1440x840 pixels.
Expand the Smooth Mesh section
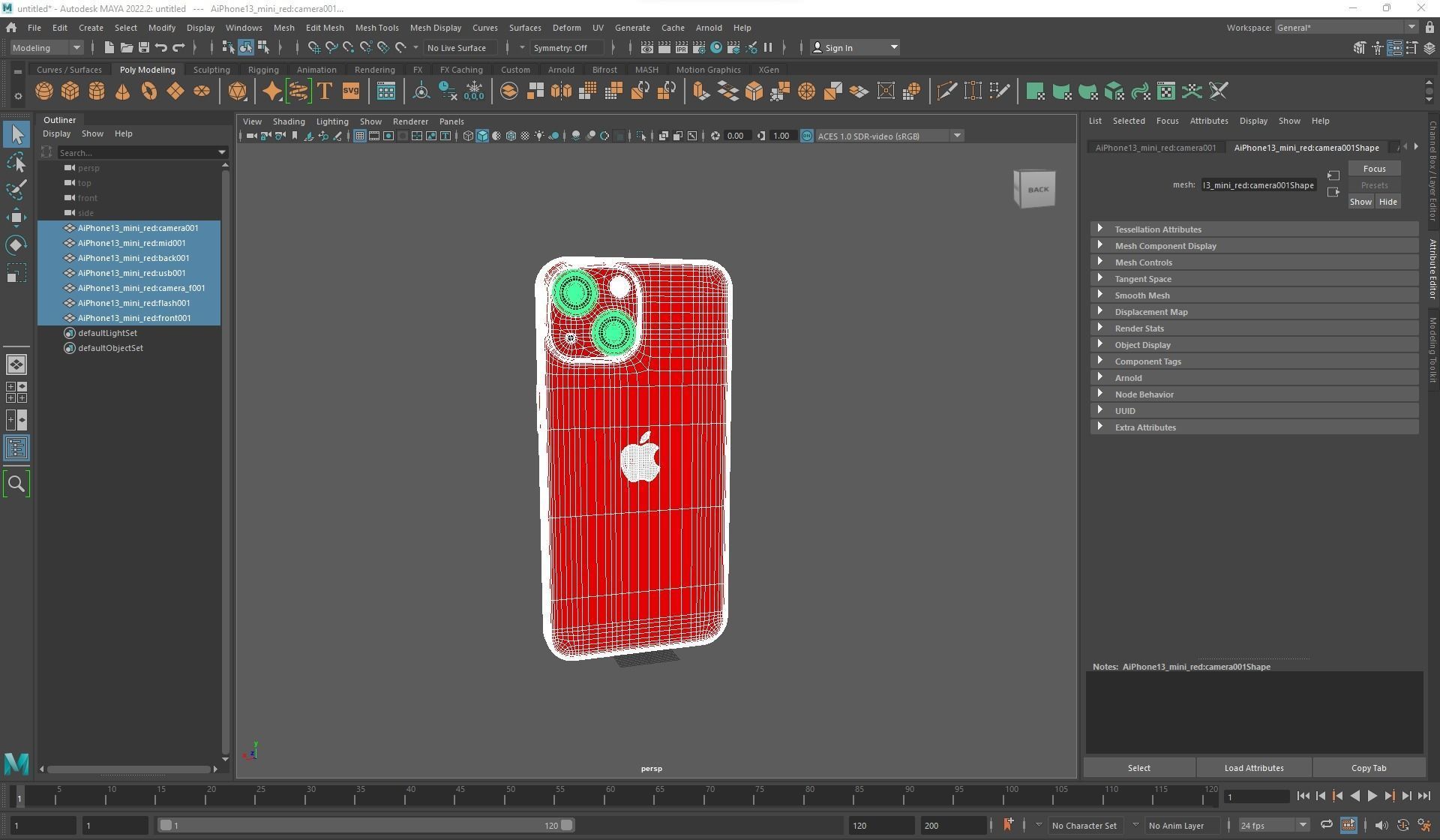(1254, 295)
